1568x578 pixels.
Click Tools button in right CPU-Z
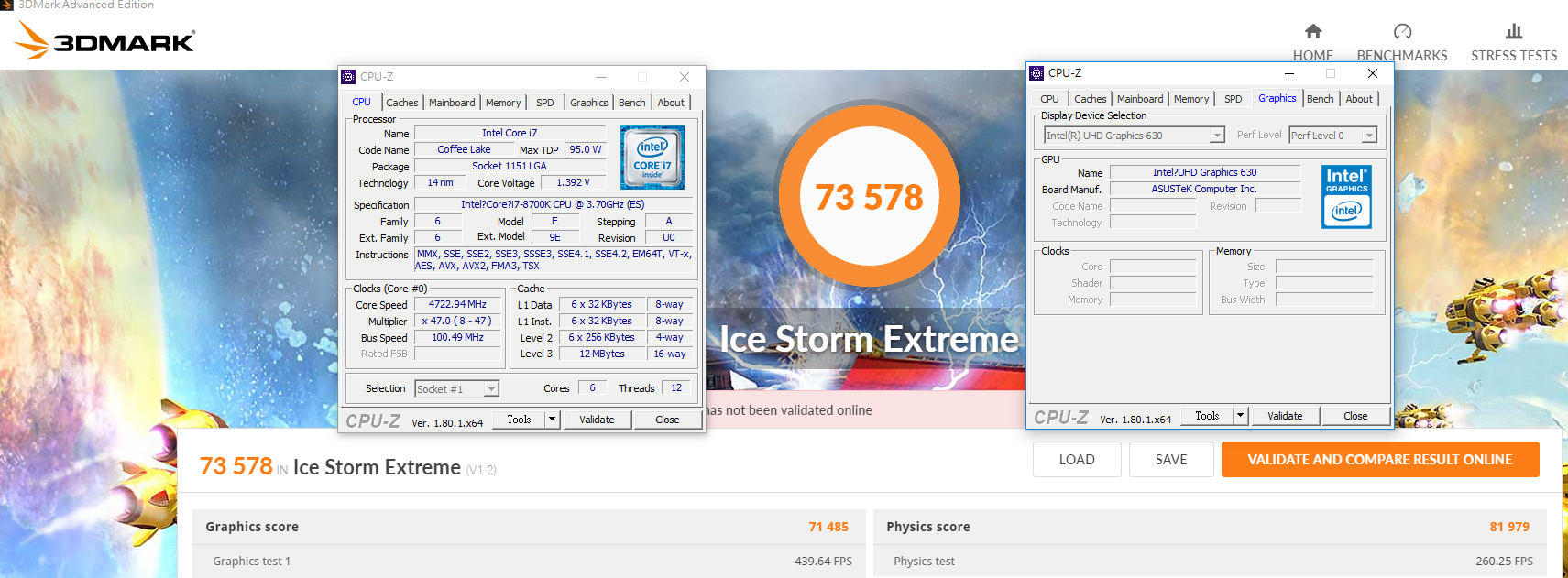[1207, 416]
